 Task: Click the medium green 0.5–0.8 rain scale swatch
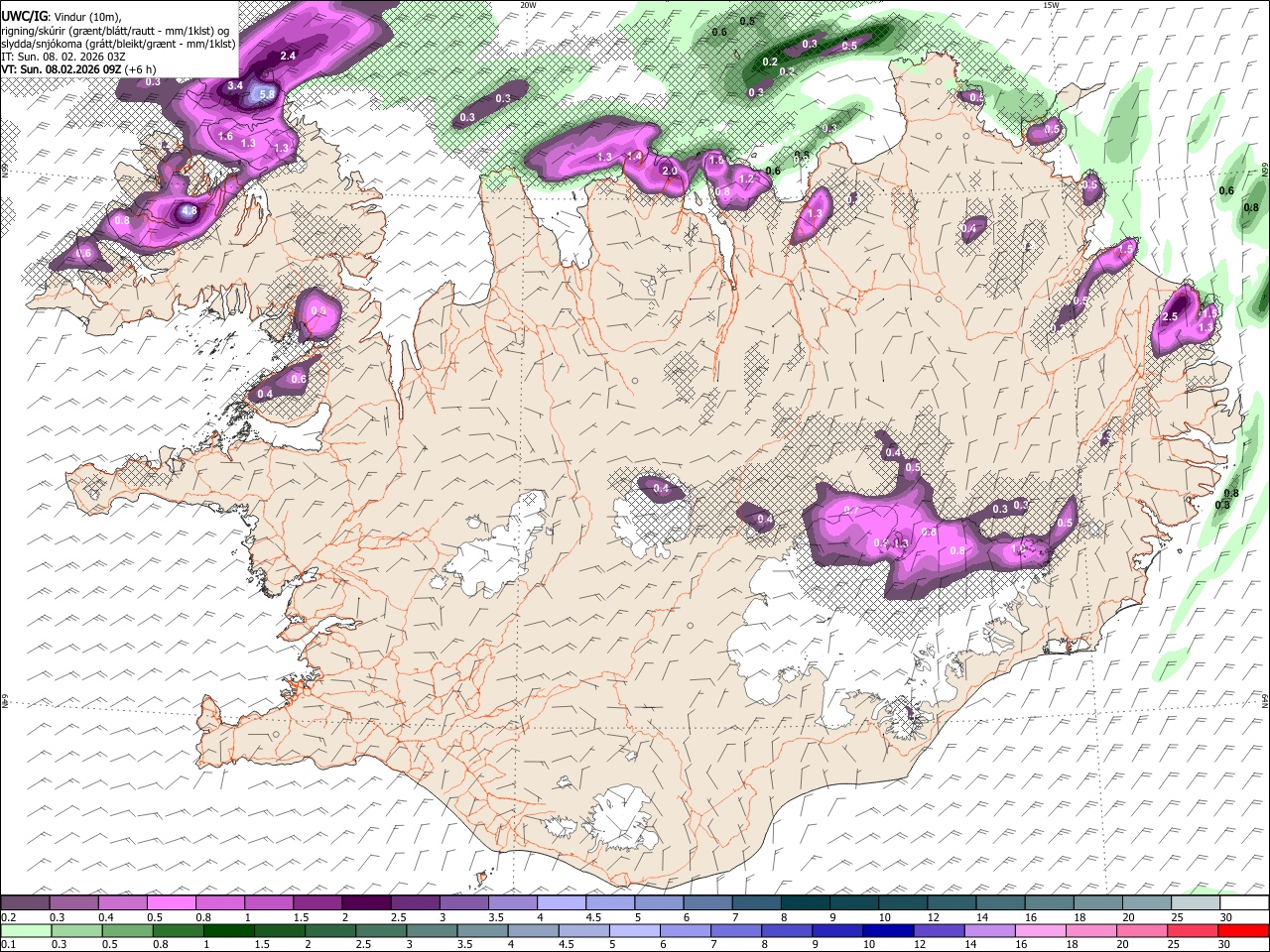(127, 930)
